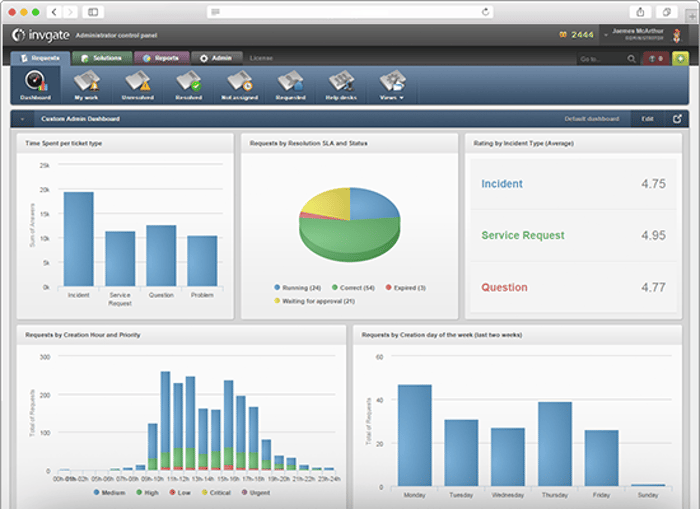Show Resolved requests
Image resolution: width=700 pixels, height=509 pixels.
pyautogui.click(x=189, y=84)
